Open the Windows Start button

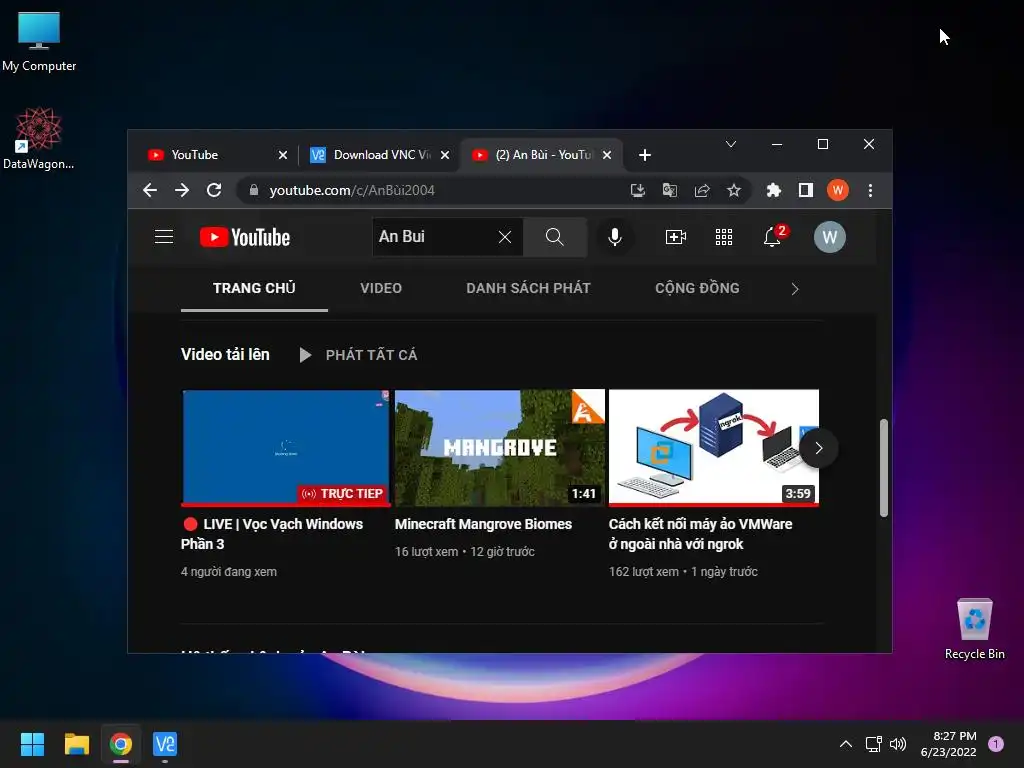(32, 744)
